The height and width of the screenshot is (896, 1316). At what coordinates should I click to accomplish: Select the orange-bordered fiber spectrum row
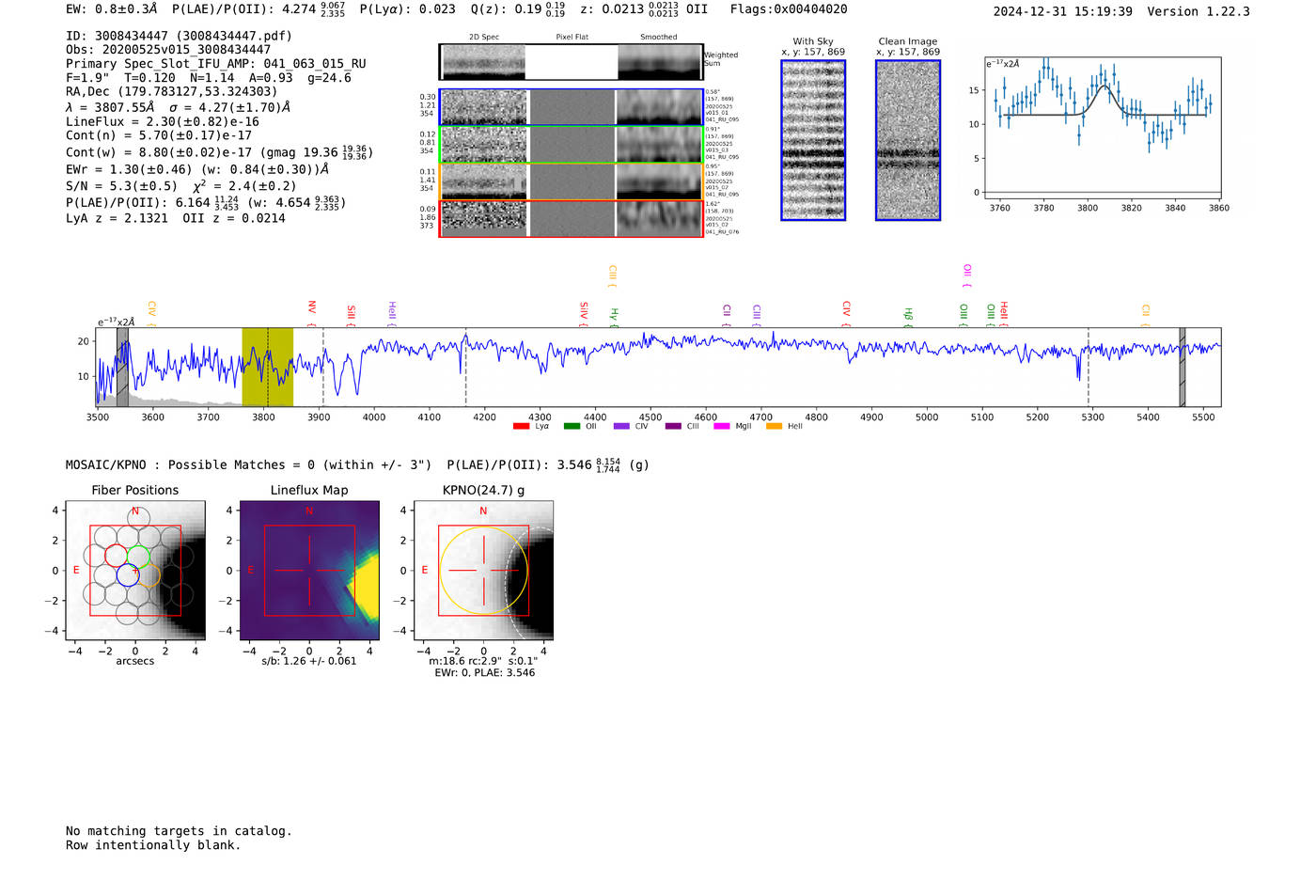coord(572,181)
